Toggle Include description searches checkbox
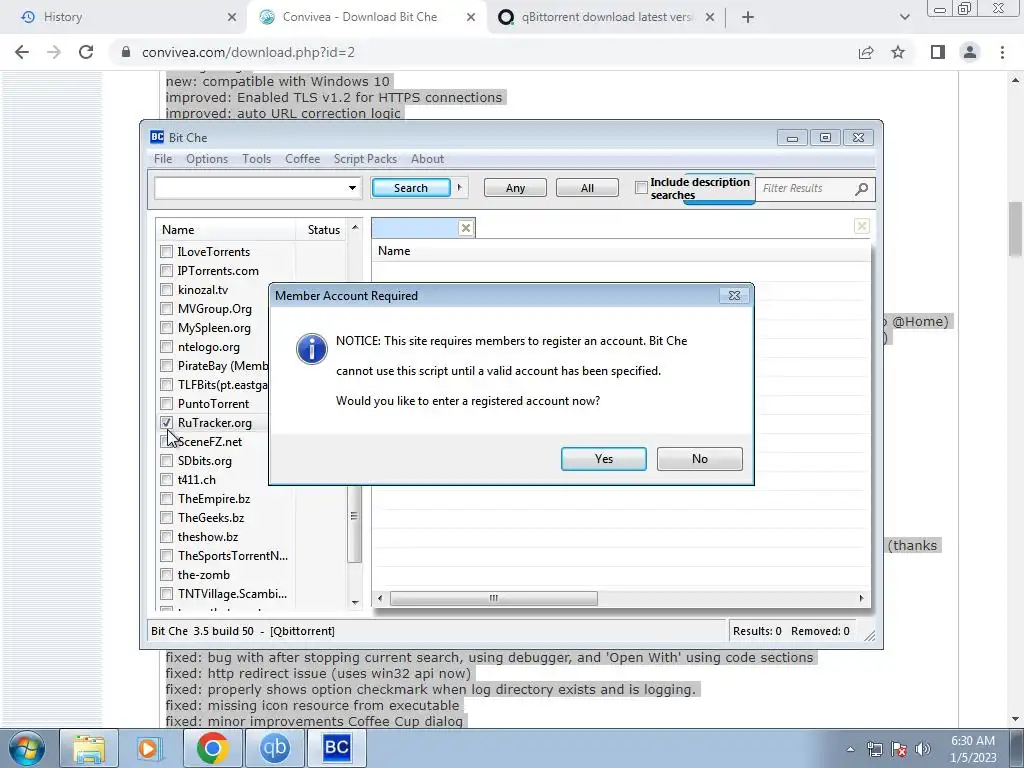1024x768 pixels. coord(641,188)
